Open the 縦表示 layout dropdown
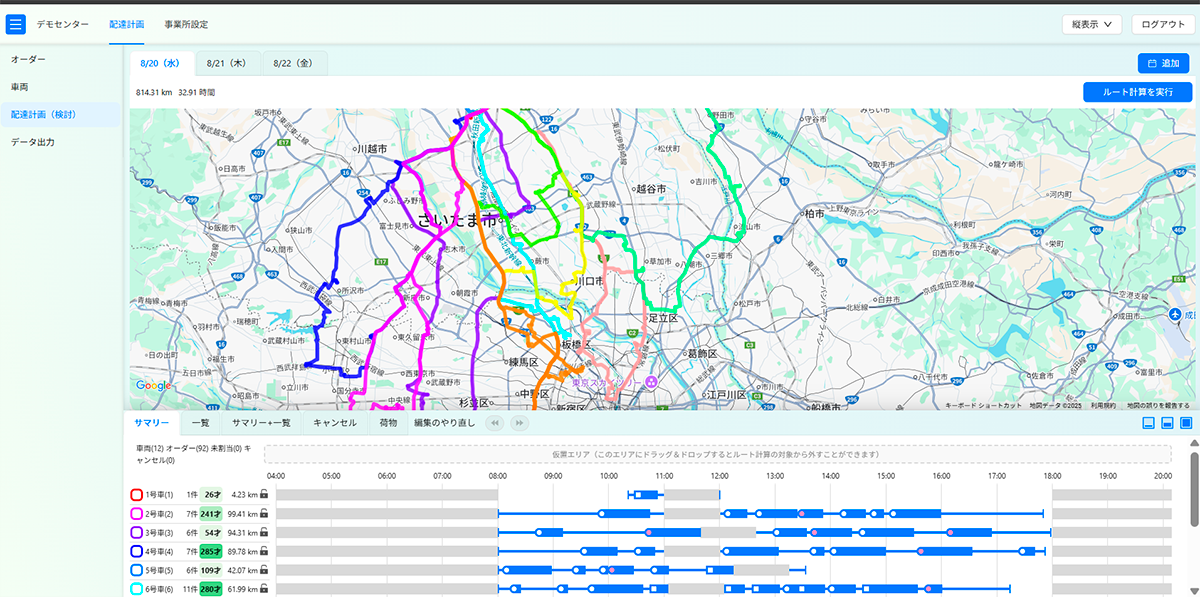Viewport: 1200px width, 597px height. click(x=1091, y=24)
